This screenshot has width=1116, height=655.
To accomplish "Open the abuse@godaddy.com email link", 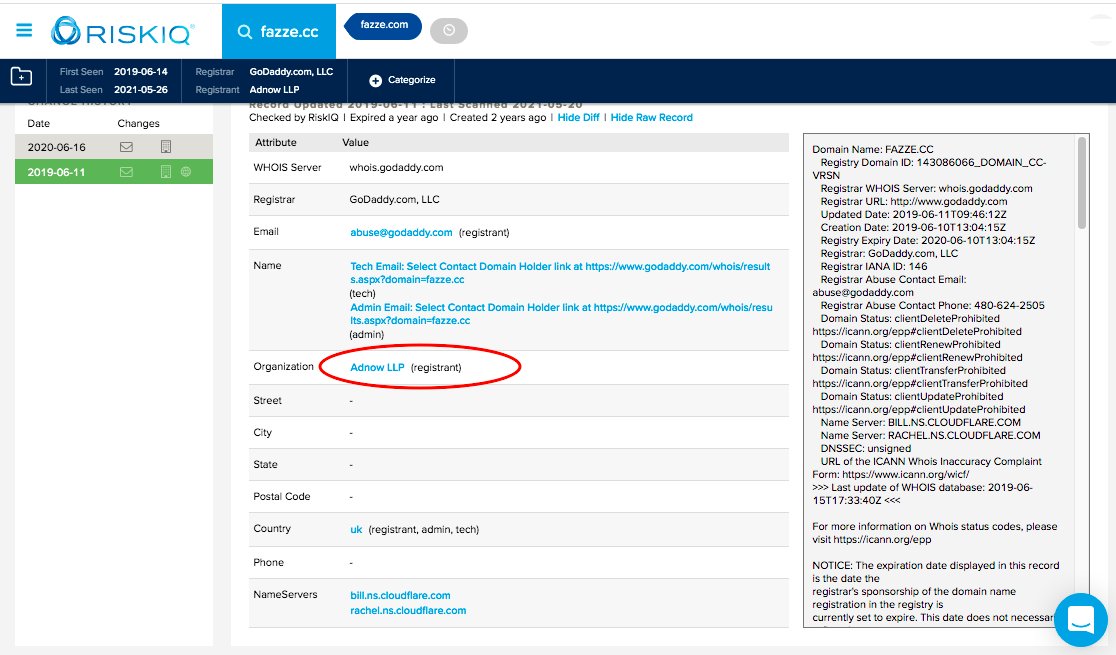I will tap(401, 232).
